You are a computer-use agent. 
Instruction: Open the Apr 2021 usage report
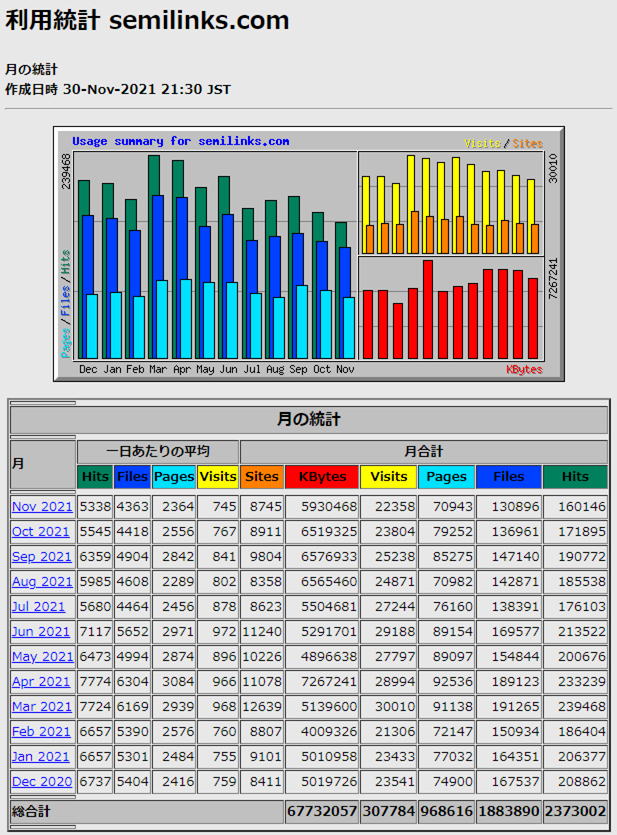click(x=41, y=682)
